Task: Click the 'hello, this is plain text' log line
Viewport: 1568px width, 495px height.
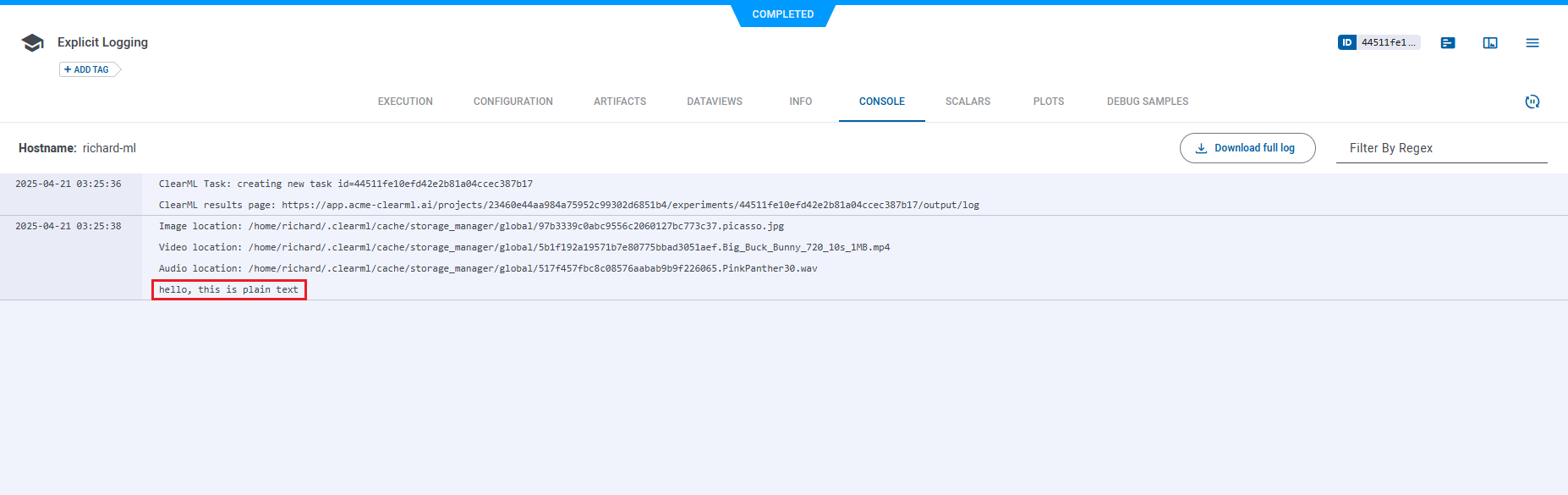Action: pos(228,289)
